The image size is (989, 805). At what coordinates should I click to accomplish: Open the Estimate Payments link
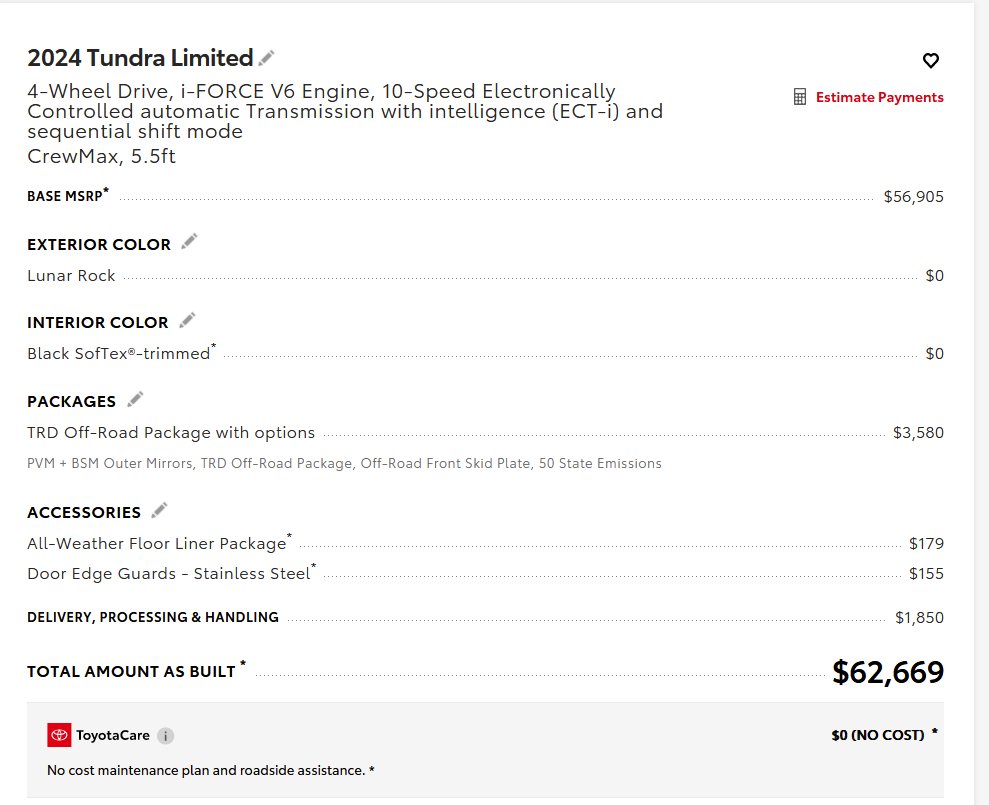(x=879, y=97)
